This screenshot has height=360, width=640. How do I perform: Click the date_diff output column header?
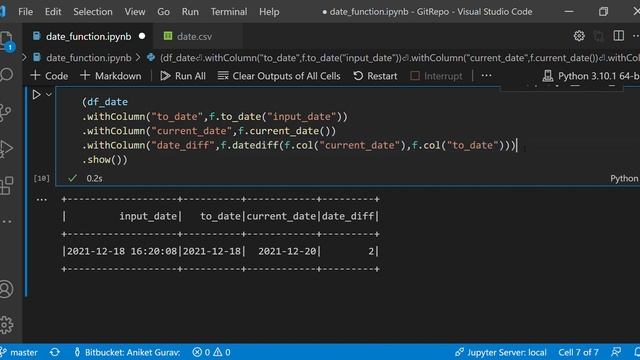pyautogui.click(x=348, y=216)
